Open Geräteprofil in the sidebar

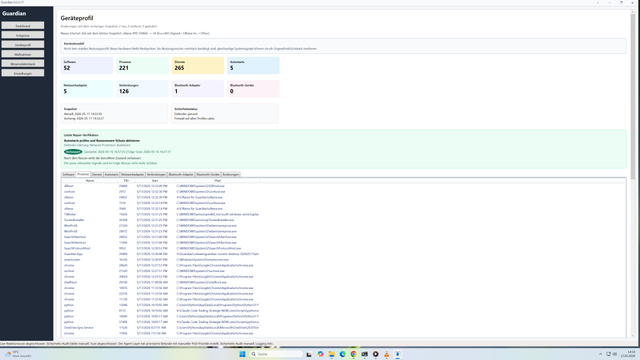pyautogui.click(x=23, y=44)
